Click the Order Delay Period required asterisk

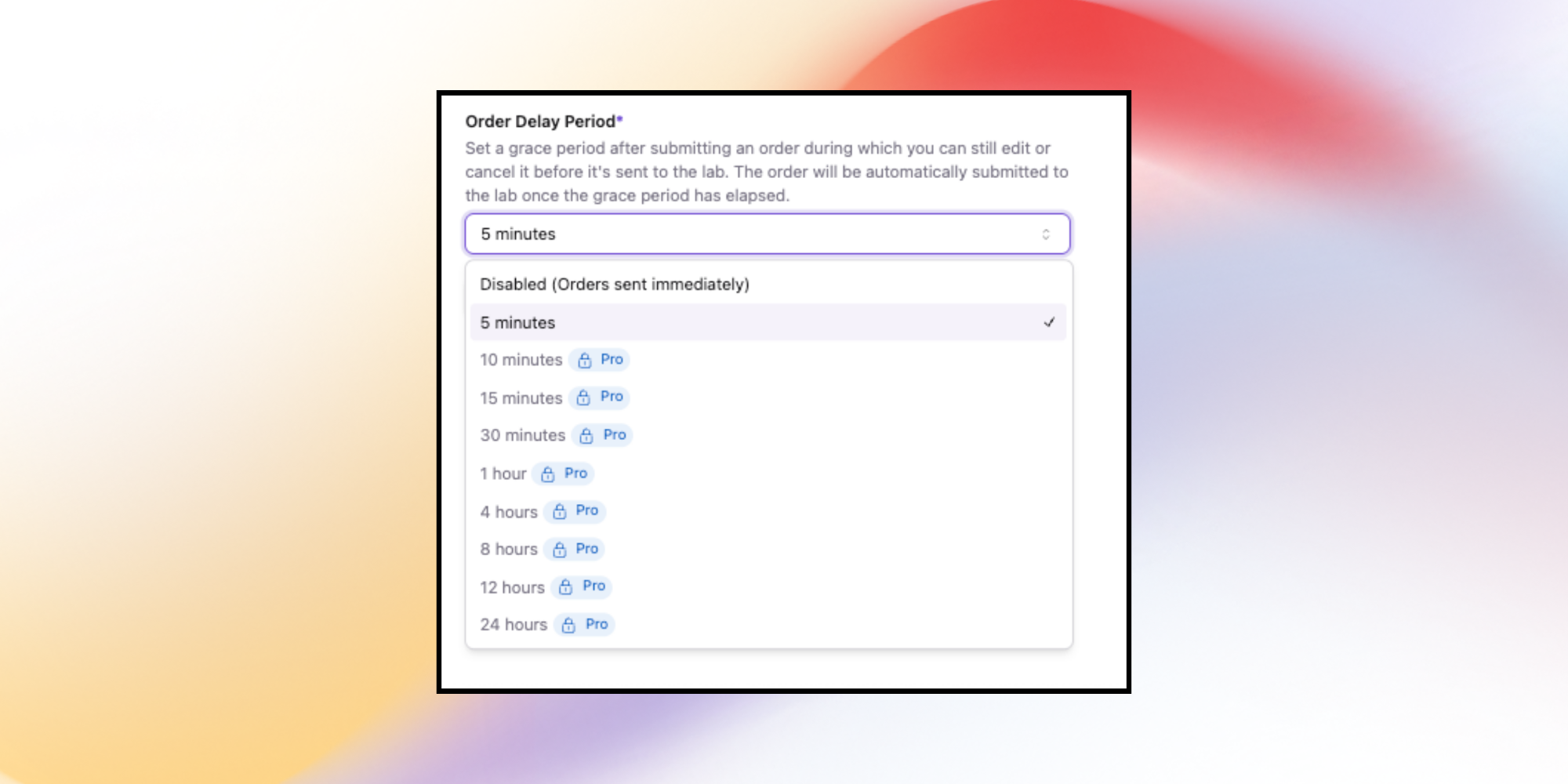(x=619, y=119)
